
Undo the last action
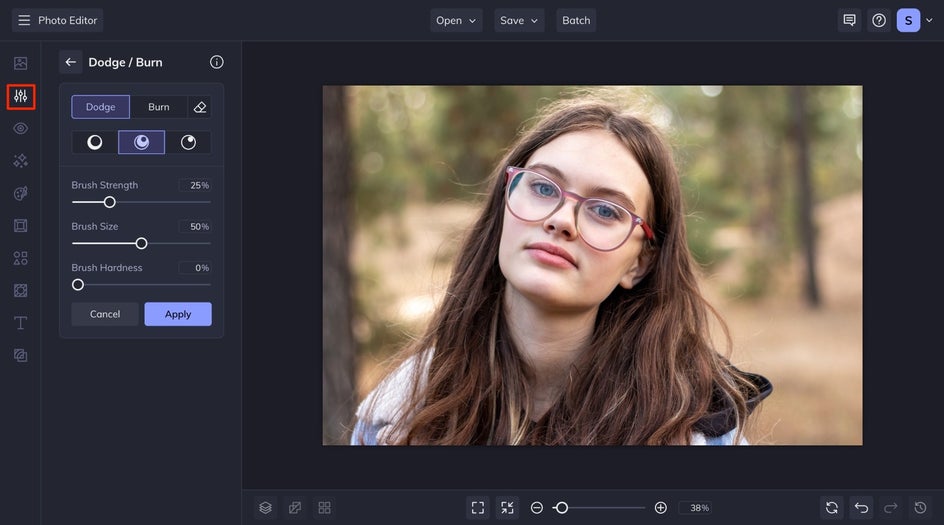click(x=862, y=508)
